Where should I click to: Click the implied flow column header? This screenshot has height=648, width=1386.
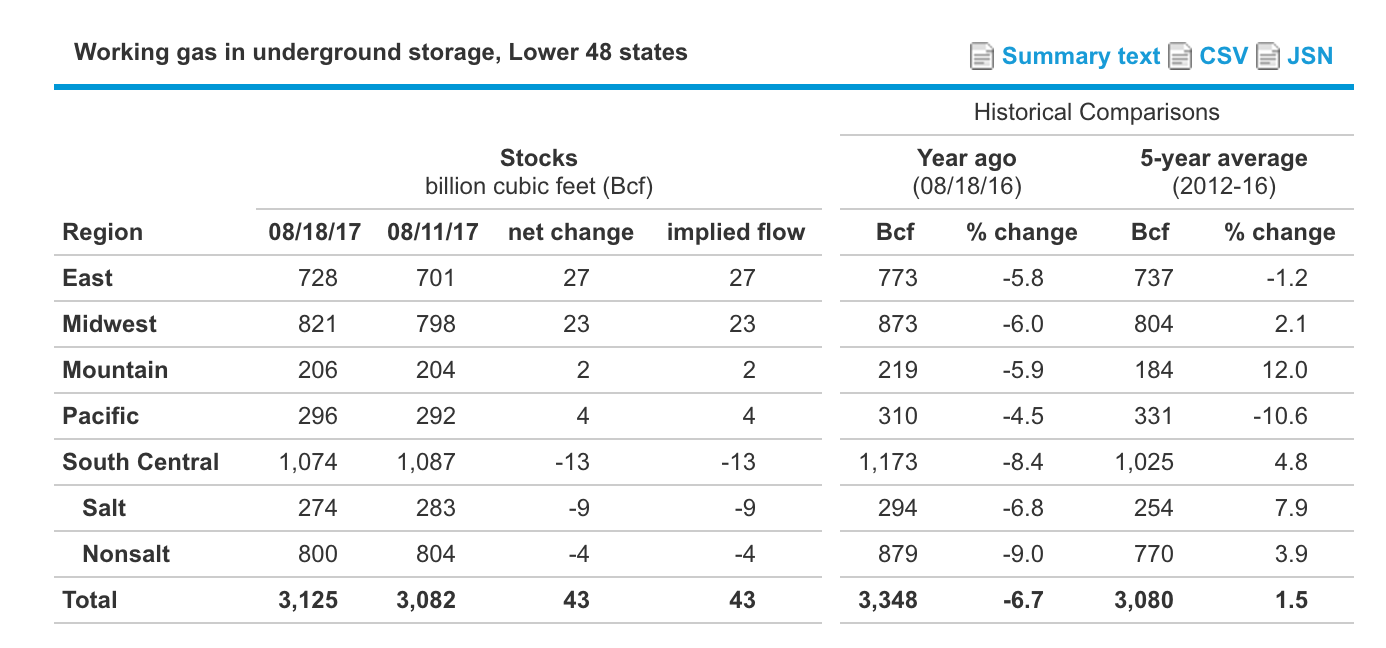click(736, 232)
